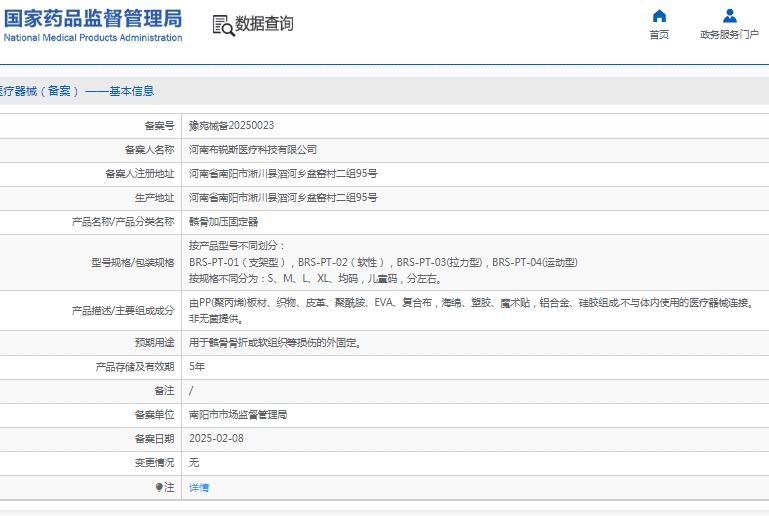Click filing authority 南阳市市场监督管理局
Image resolution: width=769 pixels, height=516 pixels.
238,415
